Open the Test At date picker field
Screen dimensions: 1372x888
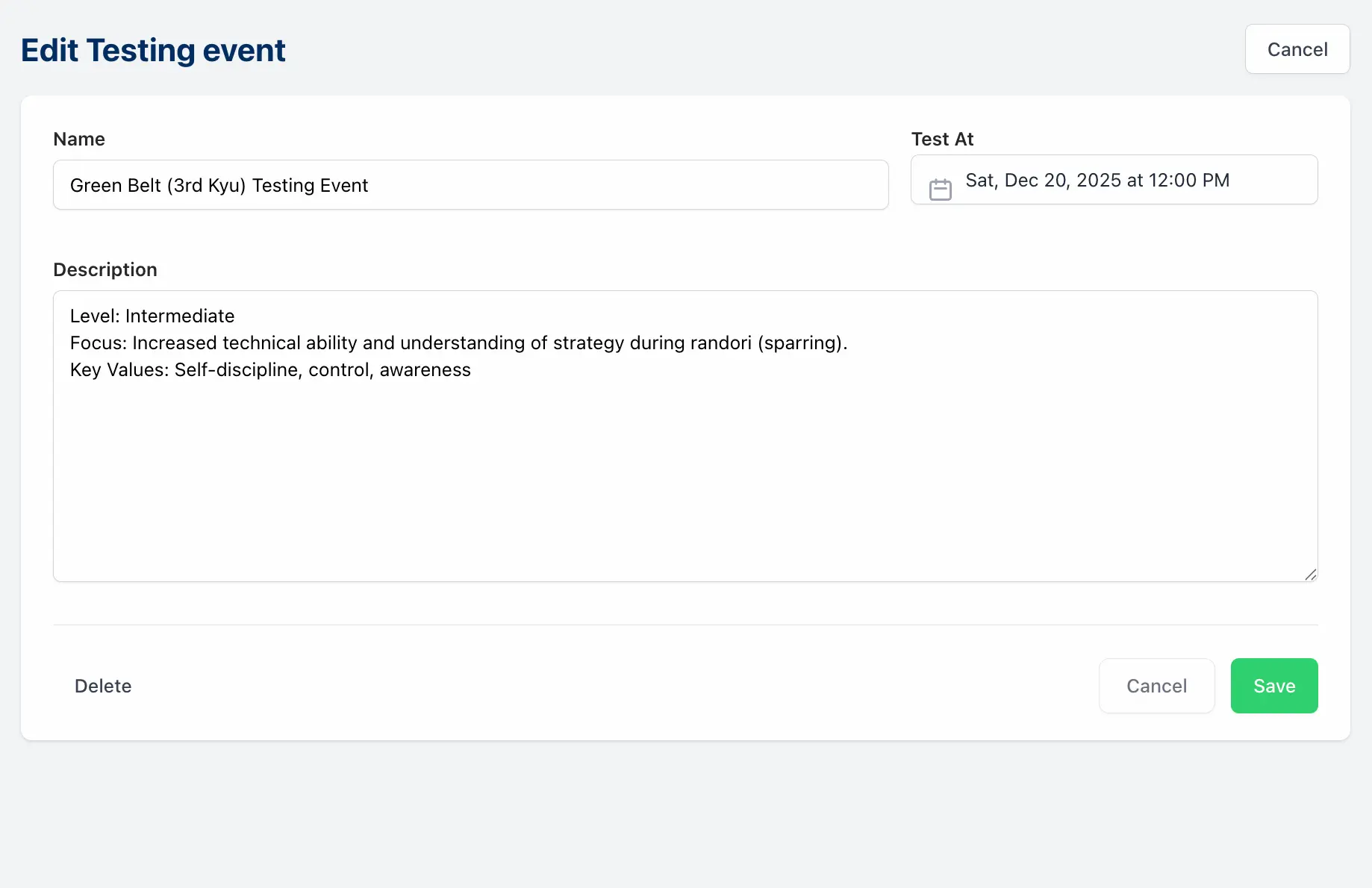1114,180
